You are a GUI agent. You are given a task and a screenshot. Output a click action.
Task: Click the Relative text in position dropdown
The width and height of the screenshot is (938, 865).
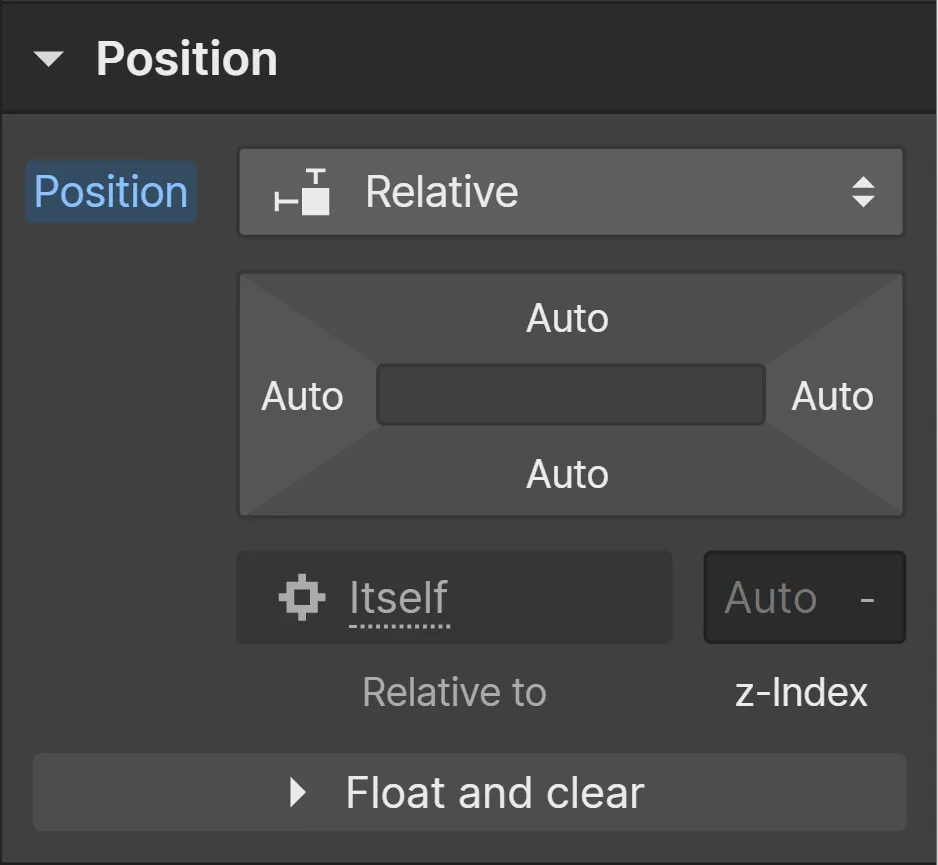441,192
